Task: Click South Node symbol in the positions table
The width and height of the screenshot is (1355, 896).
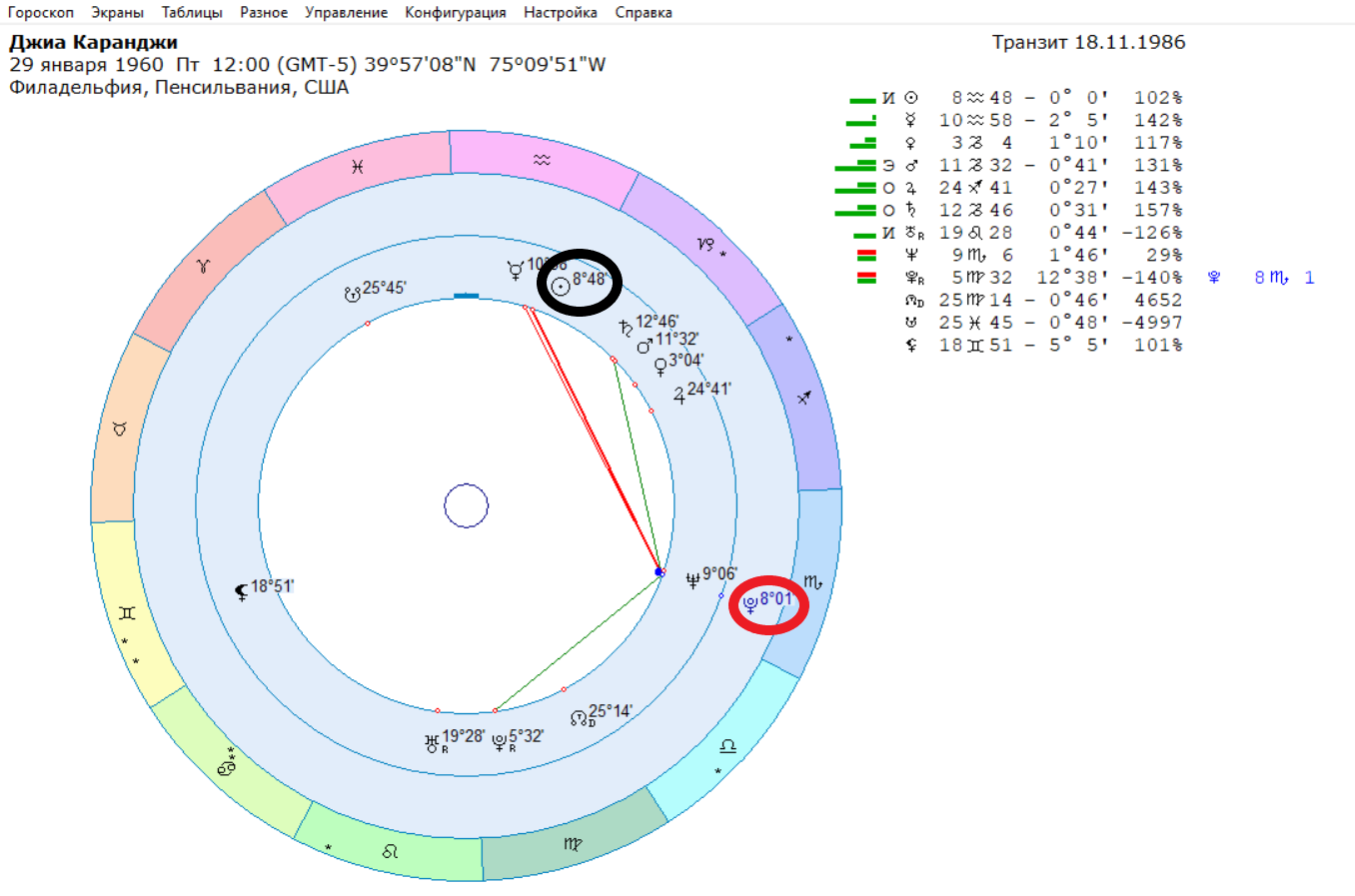Action: [911, 323]
